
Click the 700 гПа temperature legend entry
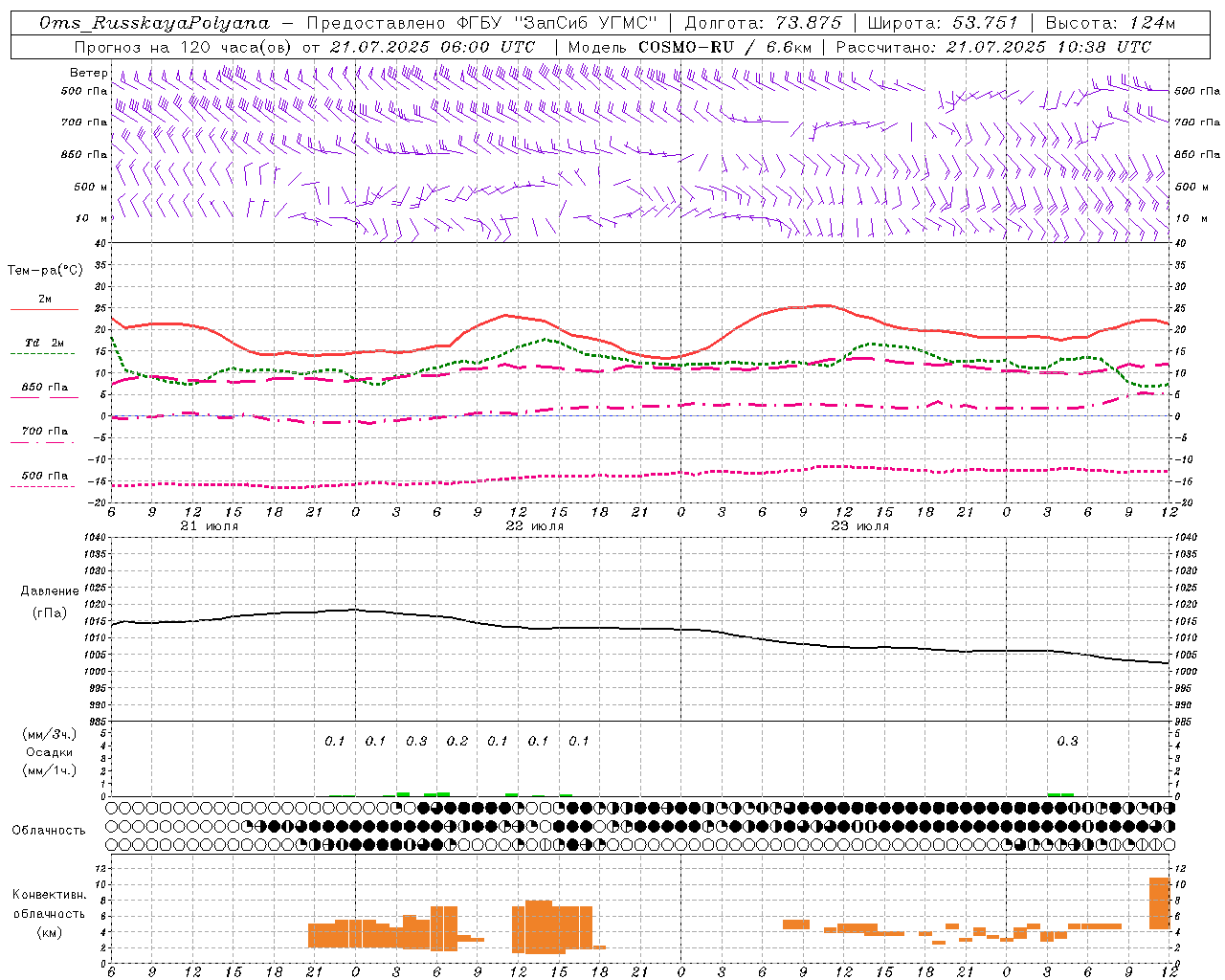click(44, 432)
